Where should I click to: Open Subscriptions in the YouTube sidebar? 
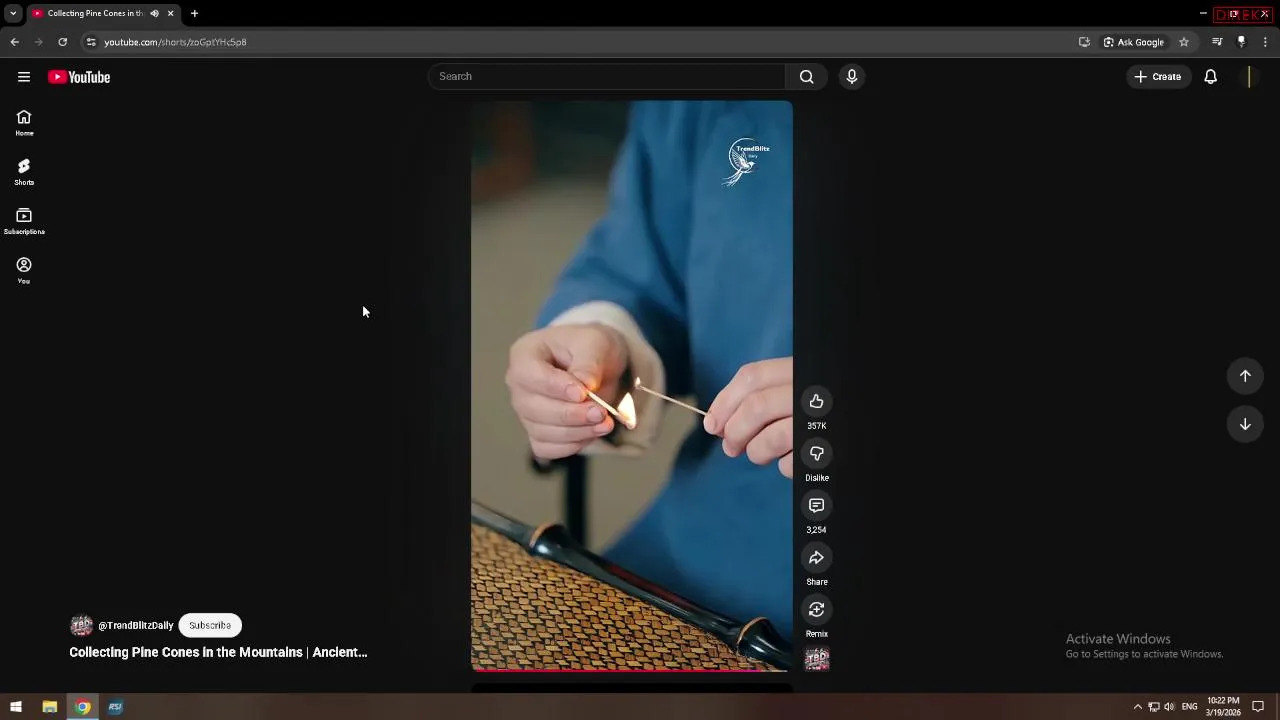coord(24,221)
